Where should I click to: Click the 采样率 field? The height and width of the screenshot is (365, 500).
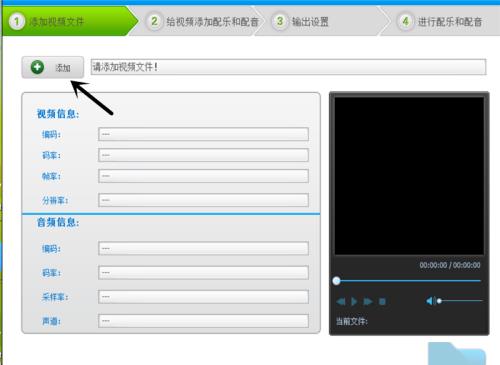(203, 297)
